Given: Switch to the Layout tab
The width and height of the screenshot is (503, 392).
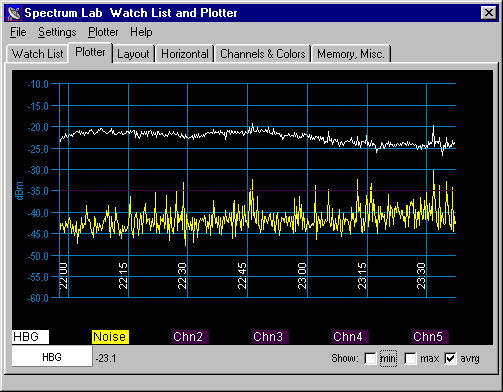Looking at the screenshot, I should (x=133, y=54).
